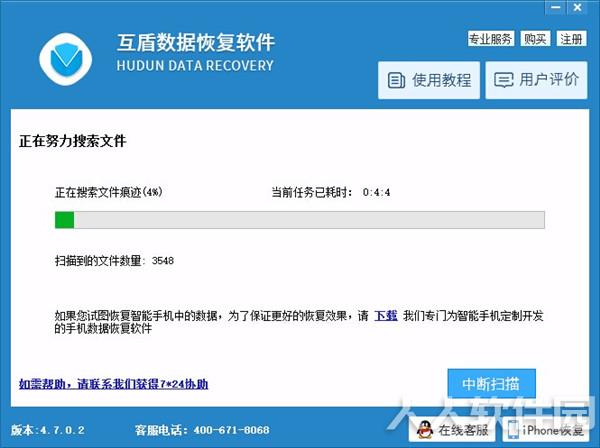This screenshot has height=448, width=600.
Task: Click the 专业服务 menu item
Action: [x=491, y=39]
